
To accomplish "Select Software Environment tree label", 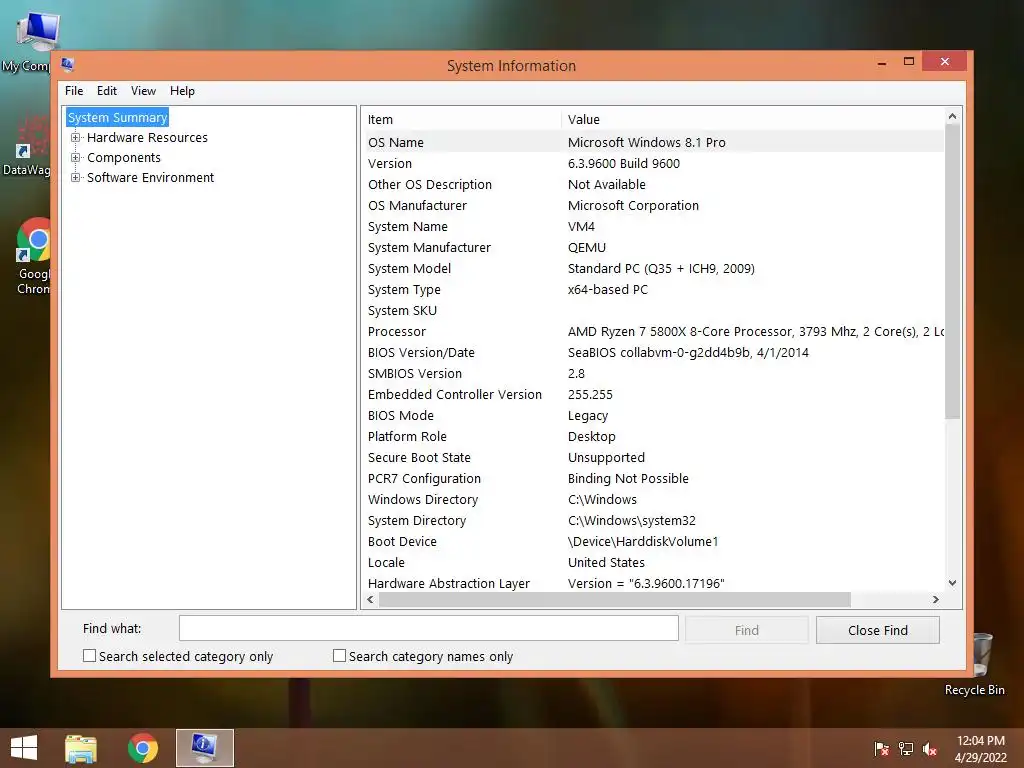I will [x=150, y=178].
